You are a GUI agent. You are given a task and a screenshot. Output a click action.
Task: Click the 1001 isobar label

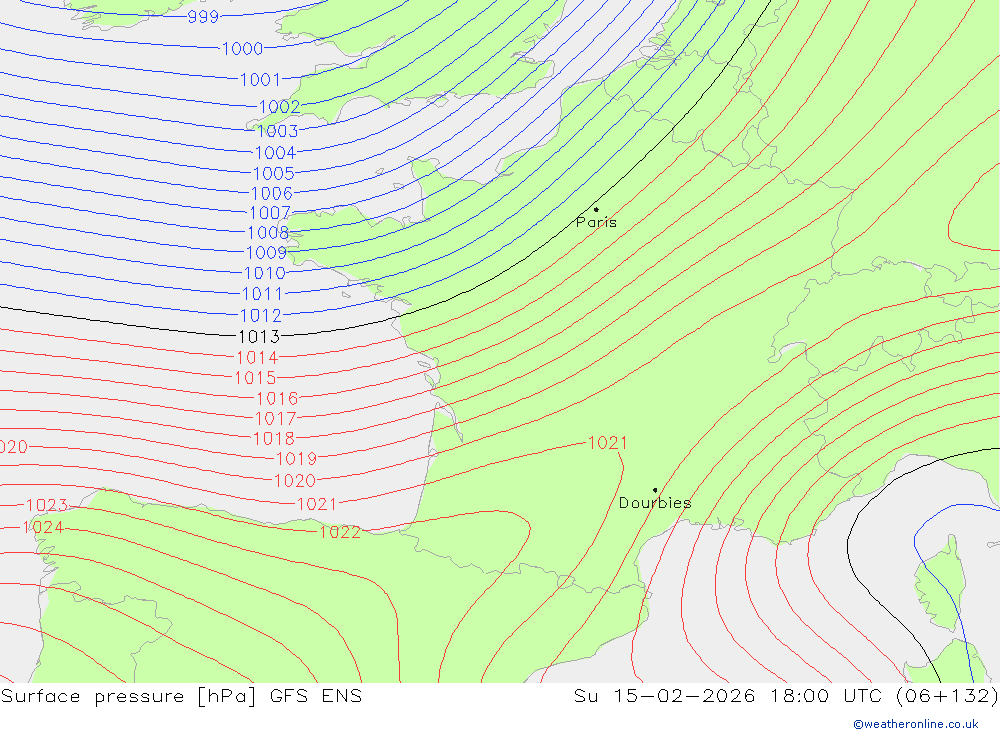tap(260, 80)
